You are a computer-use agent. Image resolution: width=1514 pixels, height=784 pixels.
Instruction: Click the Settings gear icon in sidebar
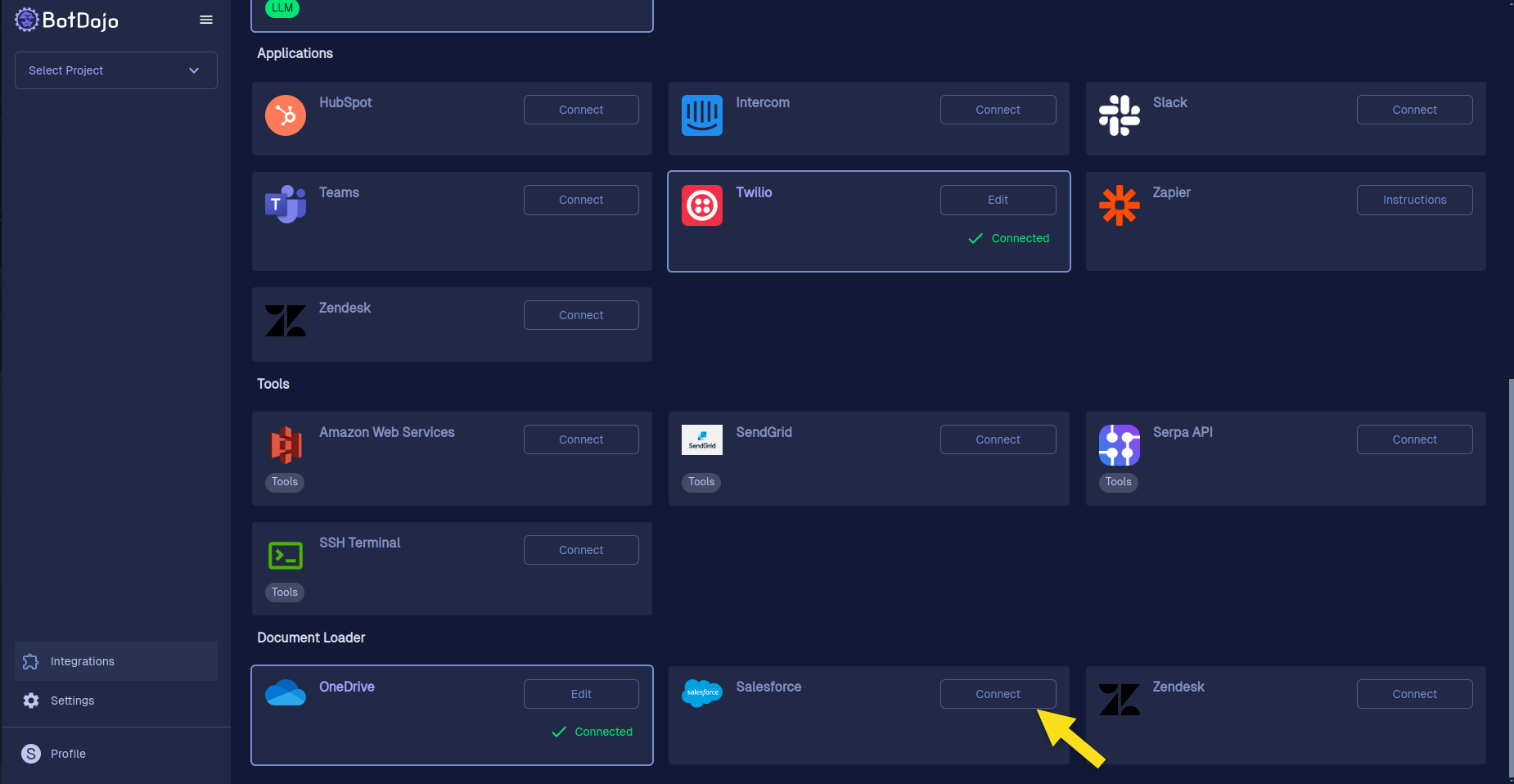tap(31, 701)
